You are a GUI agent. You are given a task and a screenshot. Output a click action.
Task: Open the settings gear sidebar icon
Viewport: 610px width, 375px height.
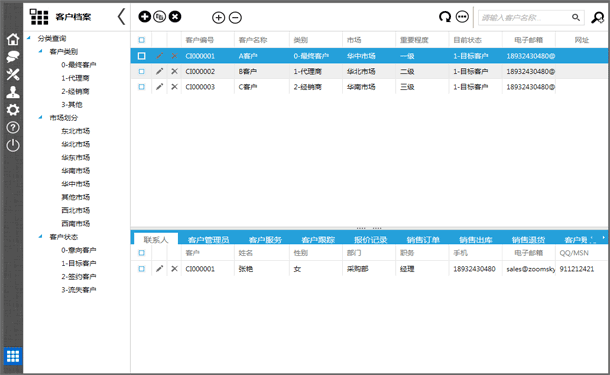click(x=13, y=110)
